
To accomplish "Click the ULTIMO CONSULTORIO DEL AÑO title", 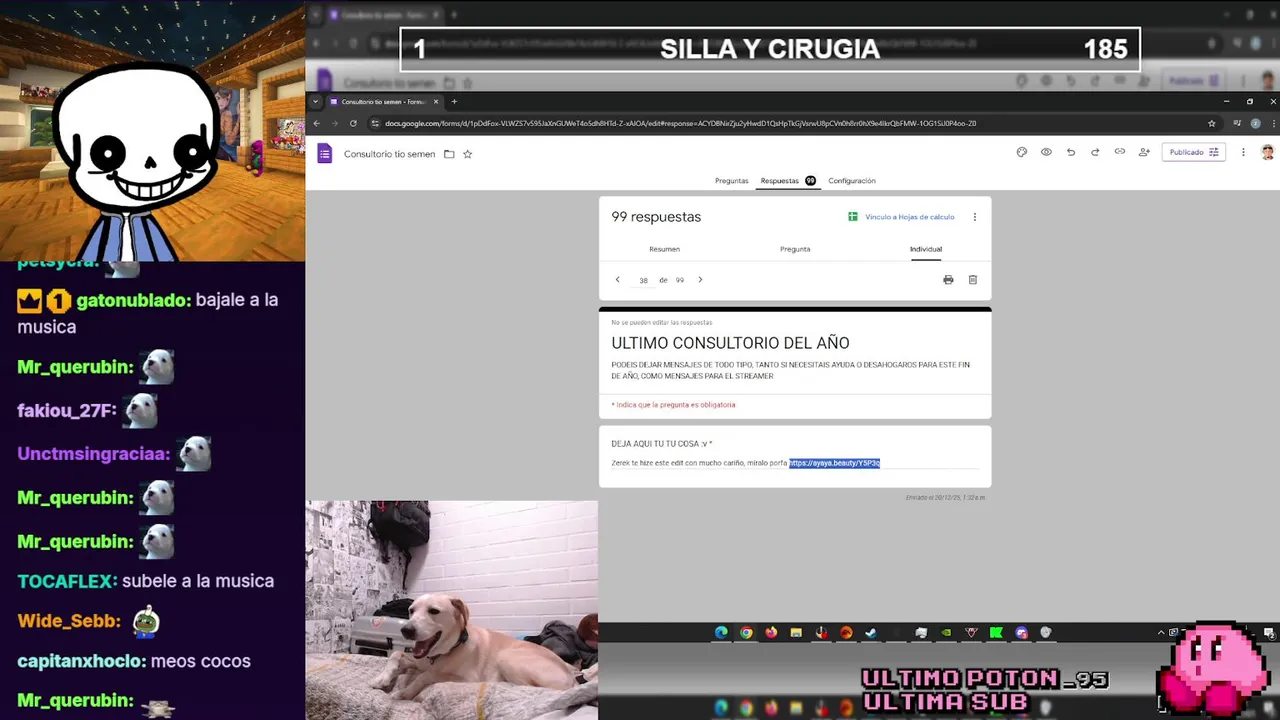I will (730, 343).
